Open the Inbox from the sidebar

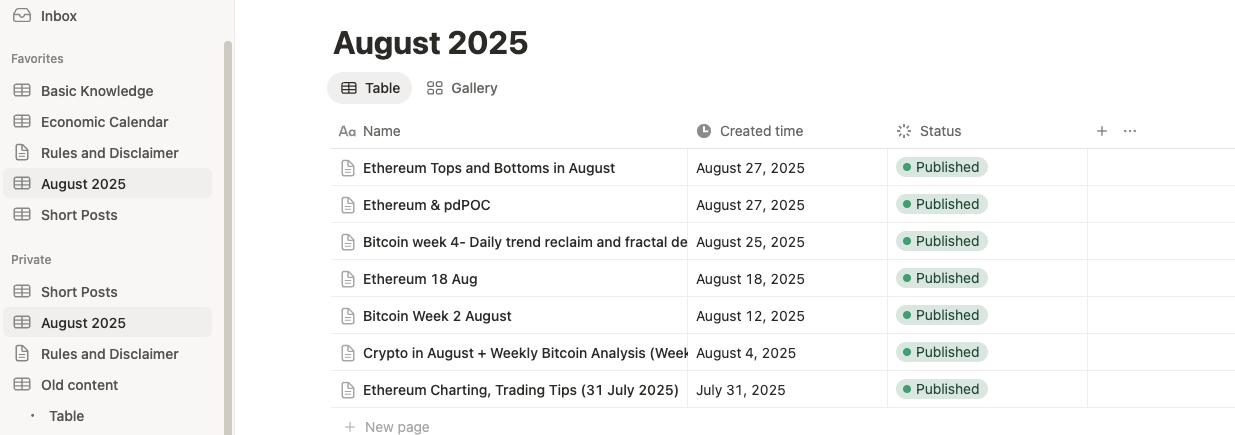click(x=59, y=16)
